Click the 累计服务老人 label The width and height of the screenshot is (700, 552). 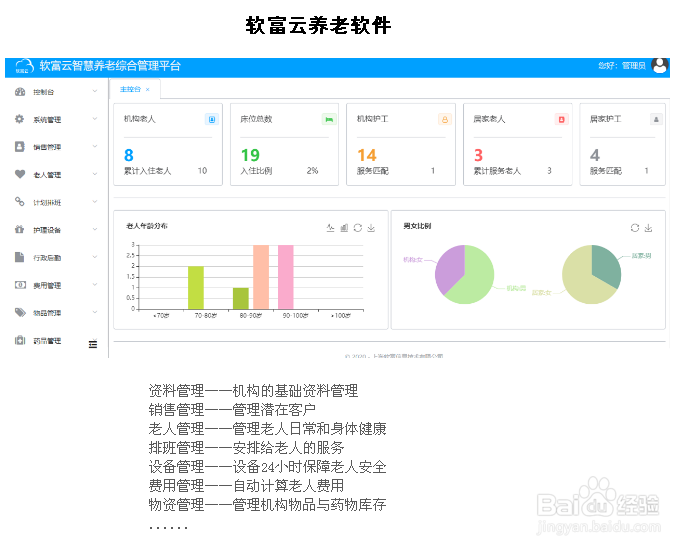[497, 171]
